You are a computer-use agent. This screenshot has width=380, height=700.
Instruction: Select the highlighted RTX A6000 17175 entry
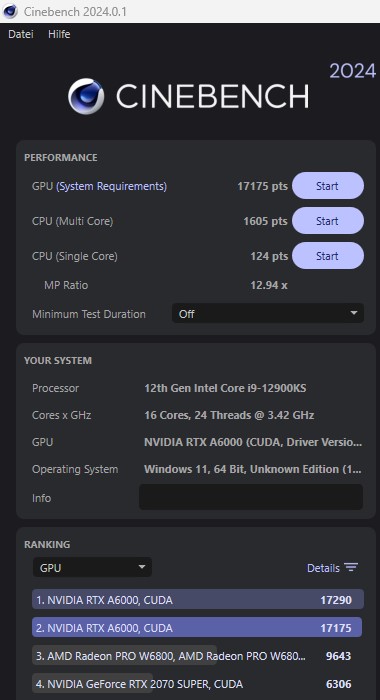click(x=197, y=627)
